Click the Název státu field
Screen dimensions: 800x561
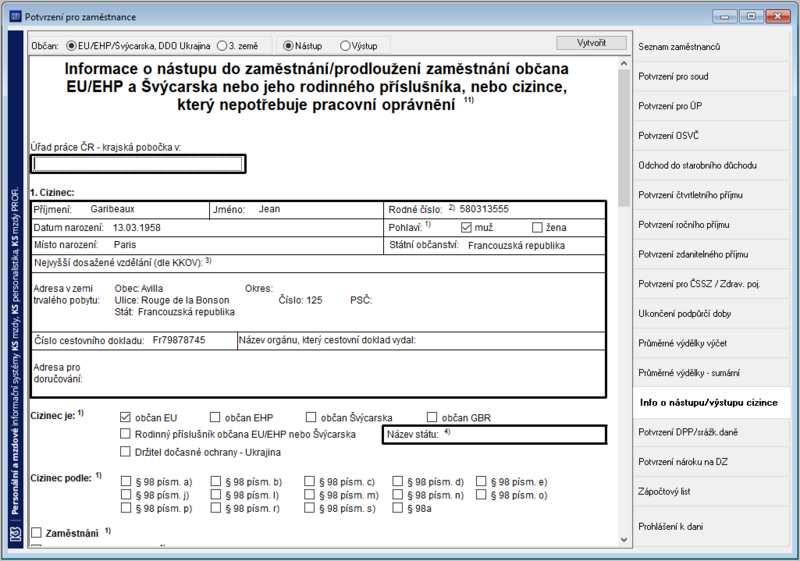click(x=494, y=435)
